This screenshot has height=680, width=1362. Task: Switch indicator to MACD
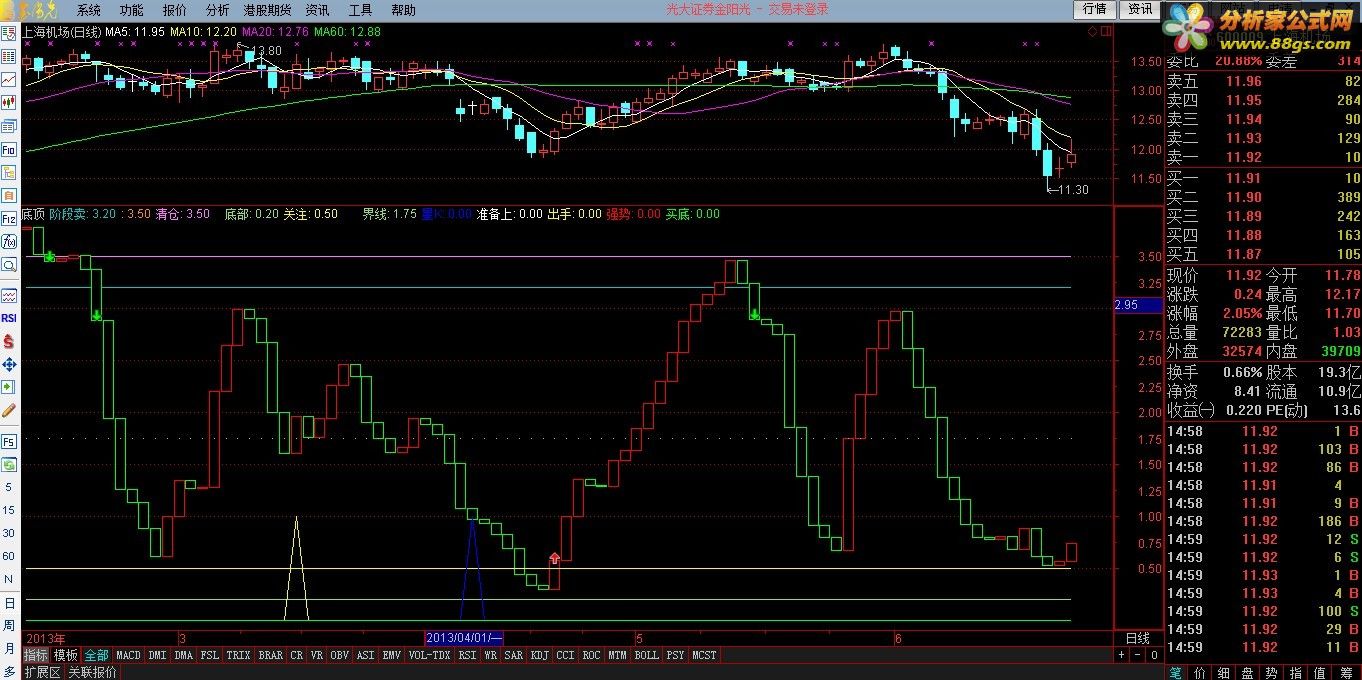tap(128, 655)
